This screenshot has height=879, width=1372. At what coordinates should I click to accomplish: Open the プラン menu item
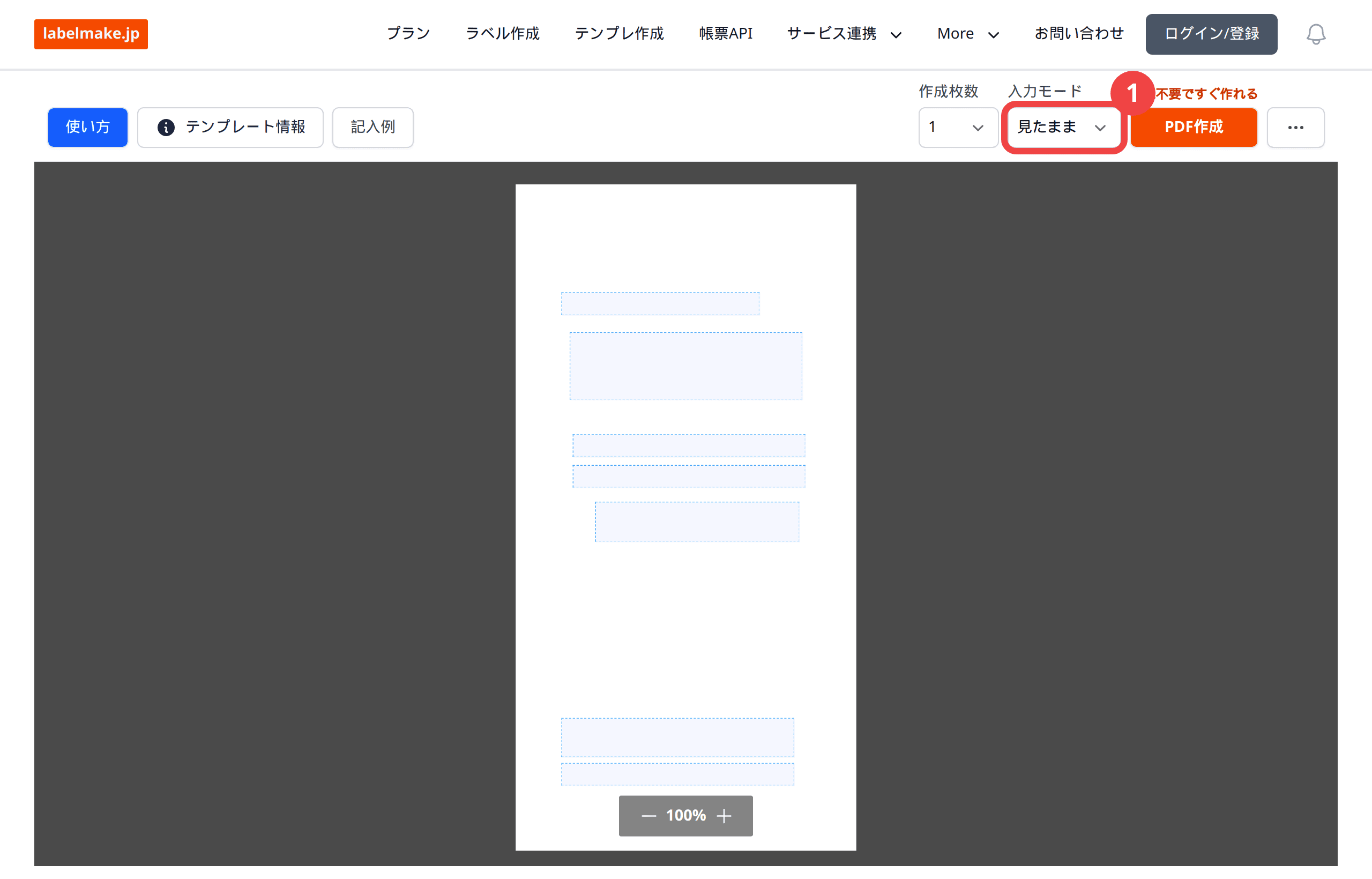tap(408, 34)
